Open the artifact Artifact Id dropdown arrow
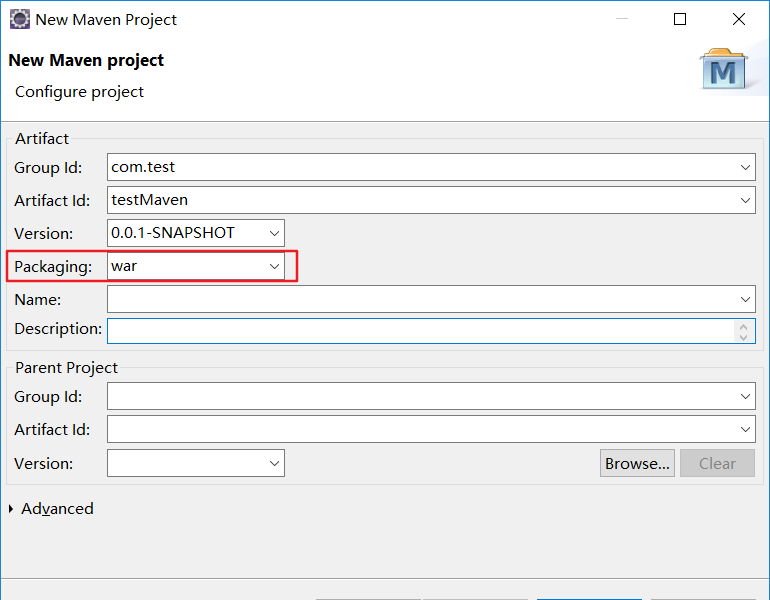Image resolution: width=770 pixels, height=600 pixels. tap(745, 200)
